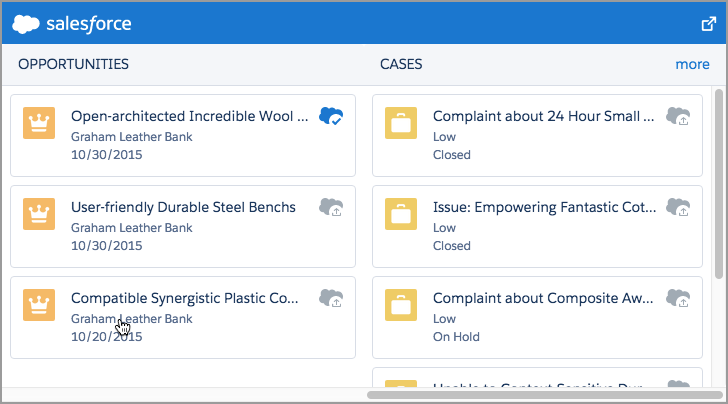
Task: Toggle cloud upload on Compatible Synergistic Plastic
Action: tap(330, 298)
